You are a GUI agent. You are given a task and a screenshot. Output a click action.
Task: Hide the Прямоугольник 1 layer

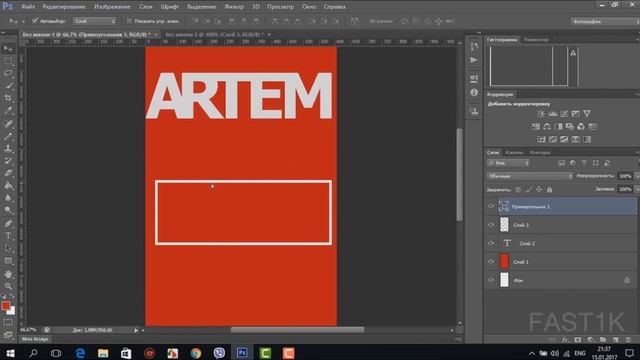[x=491, y=207]
